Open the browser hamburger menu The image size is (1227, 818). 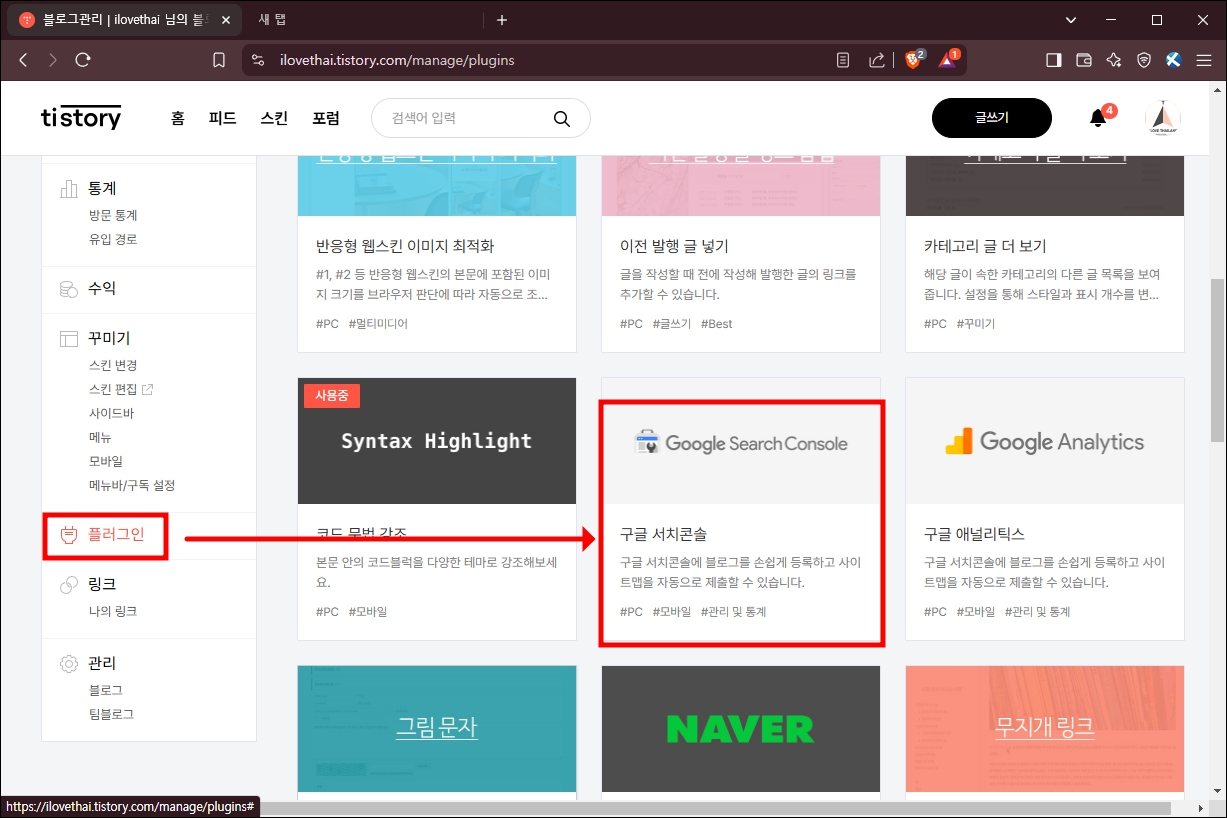point(1204,60)
